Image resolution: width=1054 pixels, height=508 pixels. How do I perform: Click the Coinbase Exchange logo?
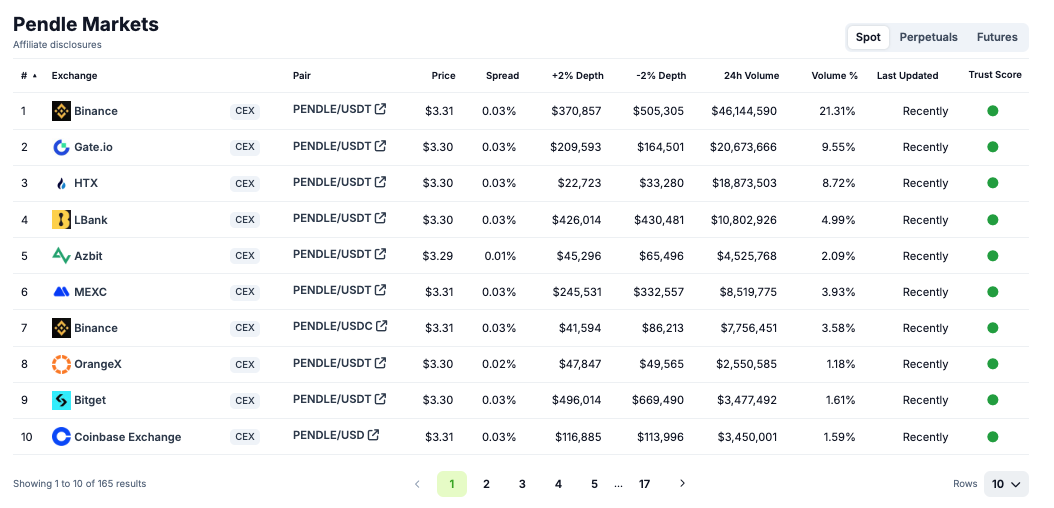coord(61,437)
